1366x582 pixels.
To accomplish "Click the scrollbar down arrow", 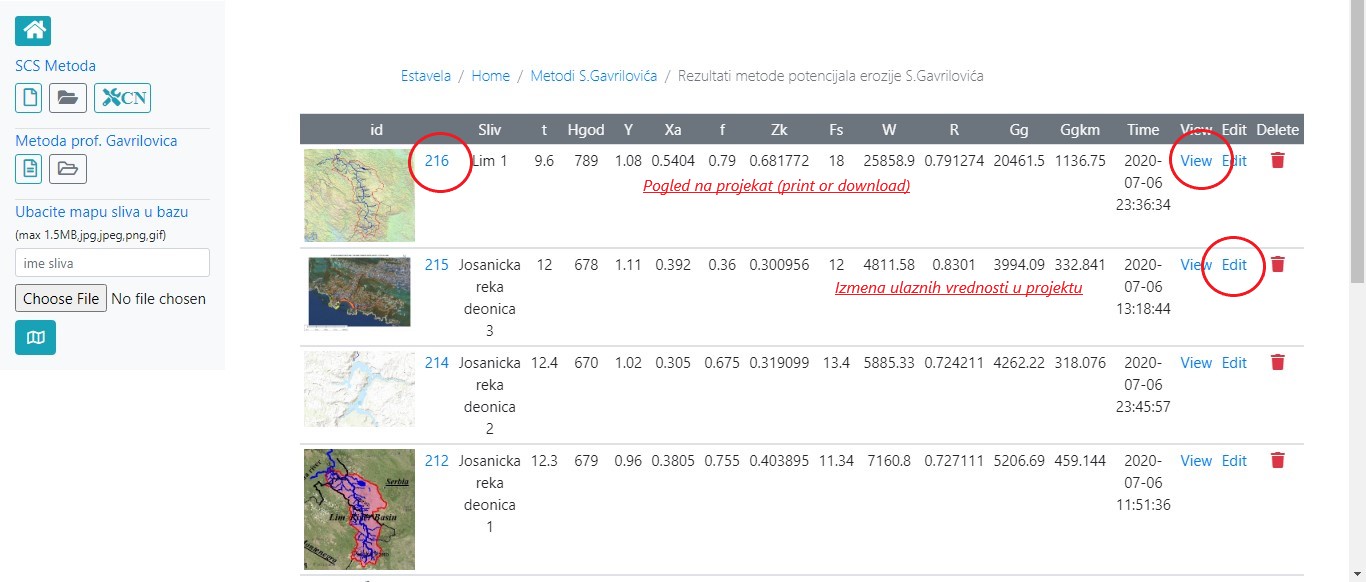I will click(1357, 573).
